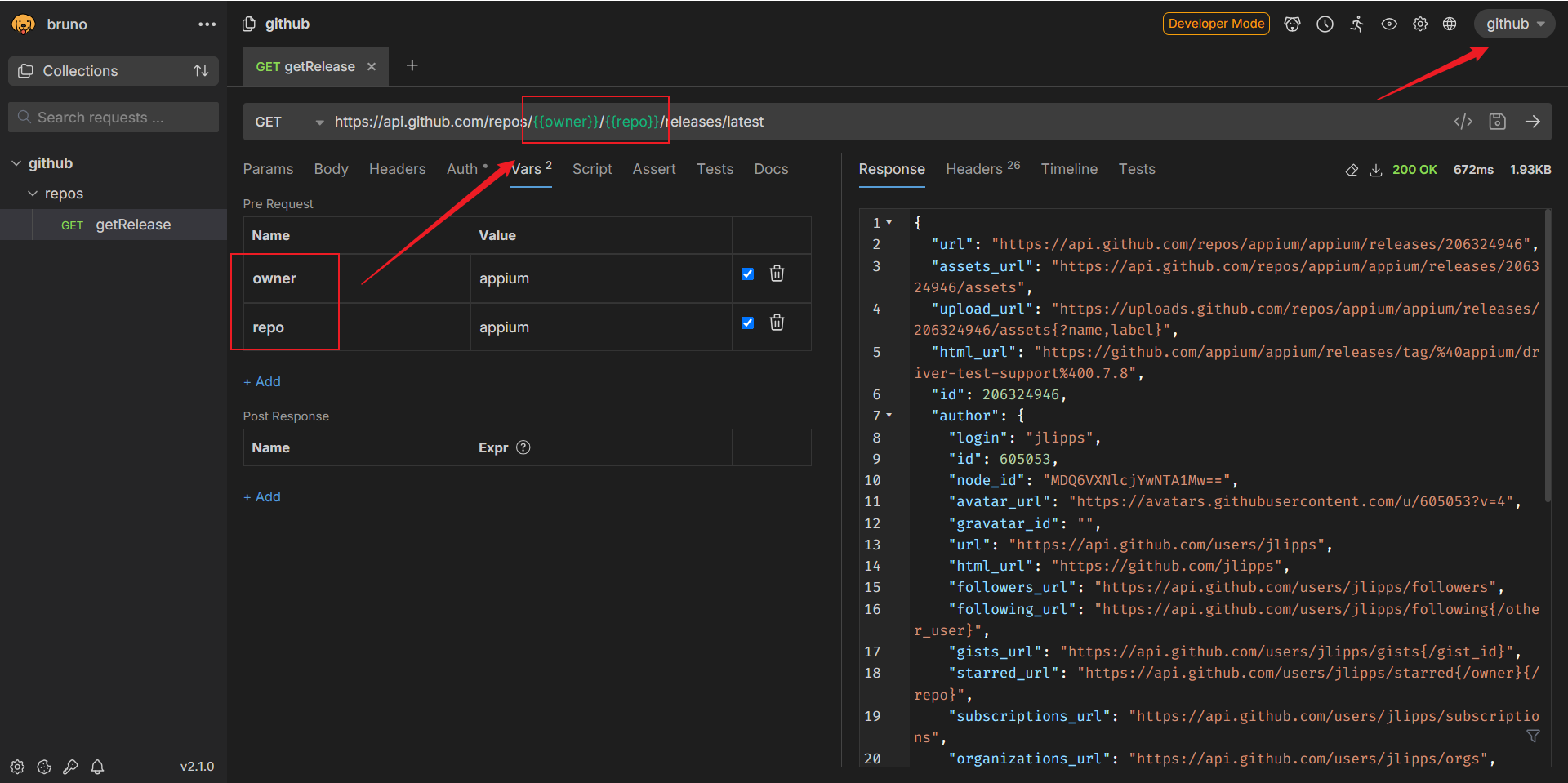Open the request Tests tab
The image size is (1568, 783).
(x=715, y=169)
